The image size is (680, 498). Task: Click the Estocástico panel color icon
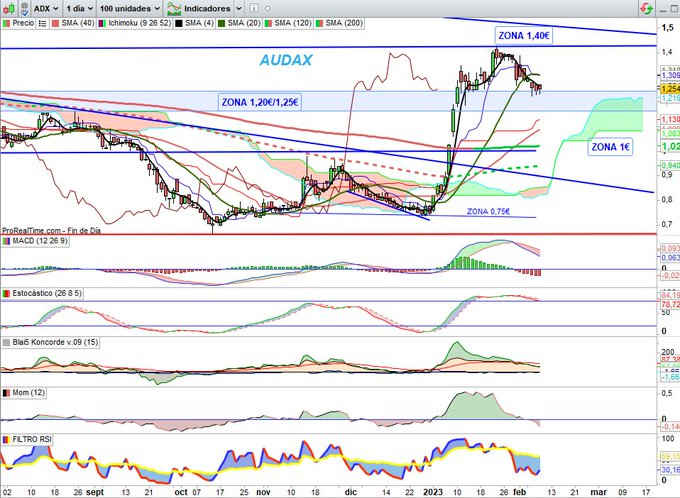pyautogui.click(x=6, y=294)
